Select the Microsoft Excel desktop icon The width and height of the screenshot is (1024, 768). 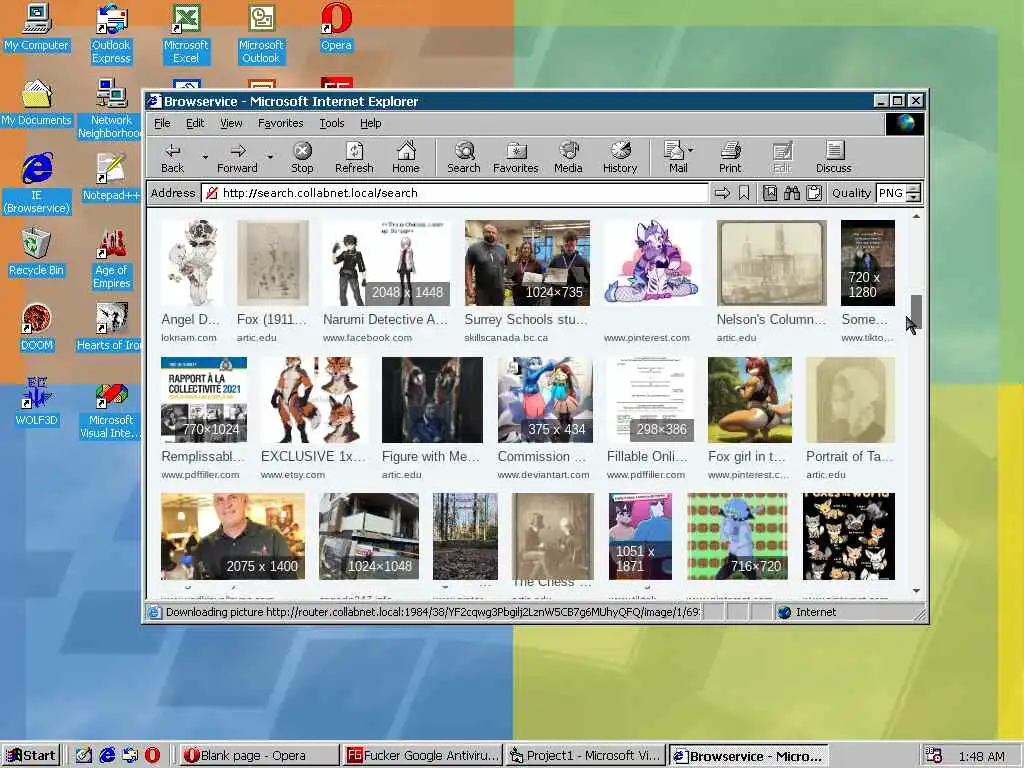tap(186, 34)
